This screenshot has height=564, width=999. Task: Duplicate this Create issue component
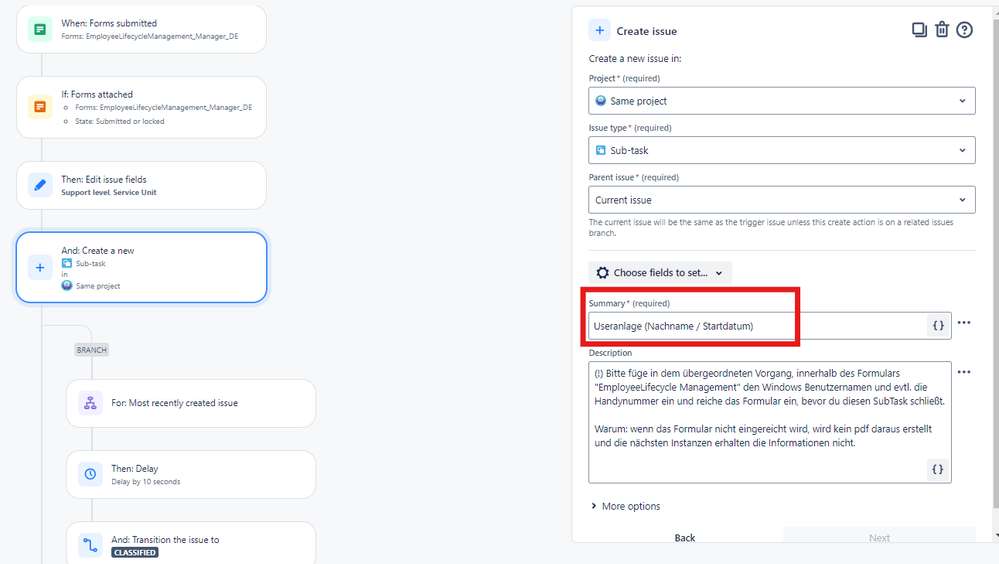coord(919,30)
